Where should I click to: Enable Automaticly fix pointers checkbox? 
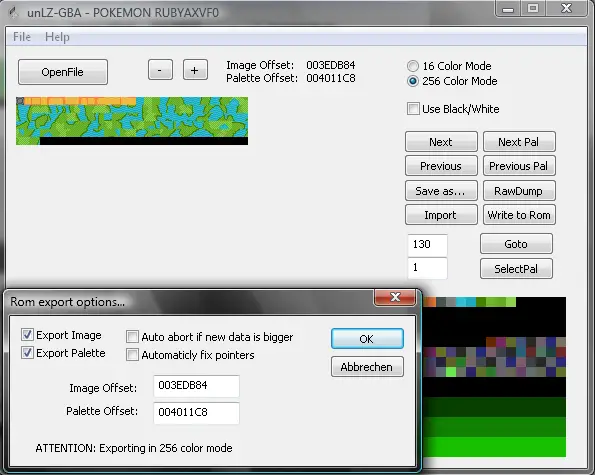click(x=132, y=355)
